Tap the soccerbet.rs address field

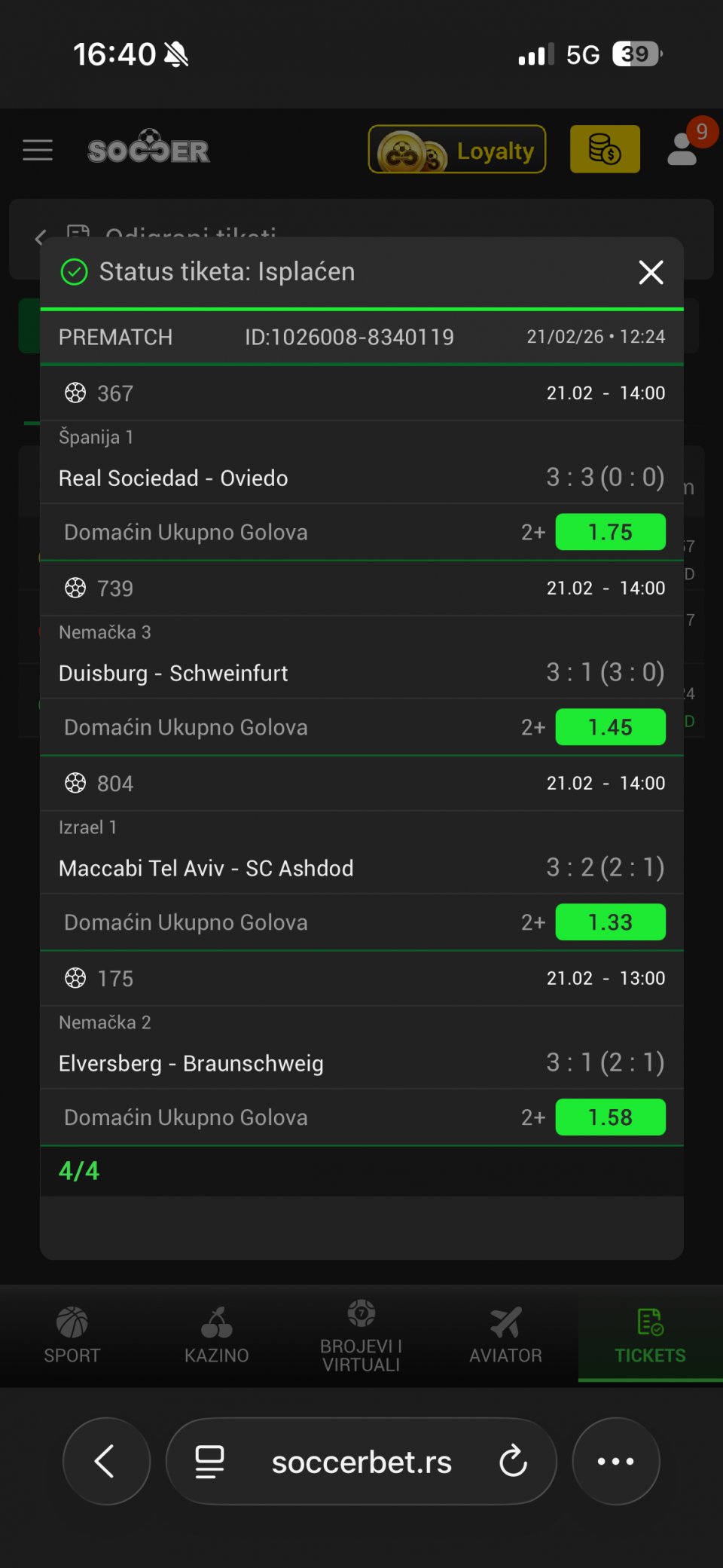tap(361, 1462)
